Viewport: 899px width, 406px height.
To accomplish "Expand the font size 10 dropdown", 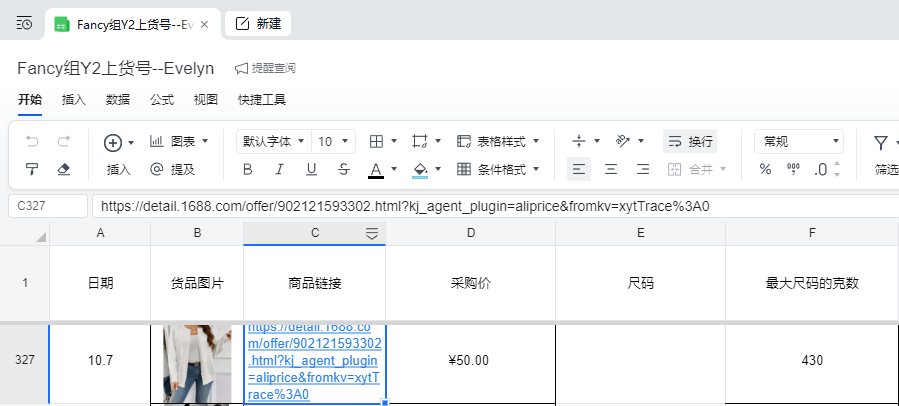I will (334, 142).
